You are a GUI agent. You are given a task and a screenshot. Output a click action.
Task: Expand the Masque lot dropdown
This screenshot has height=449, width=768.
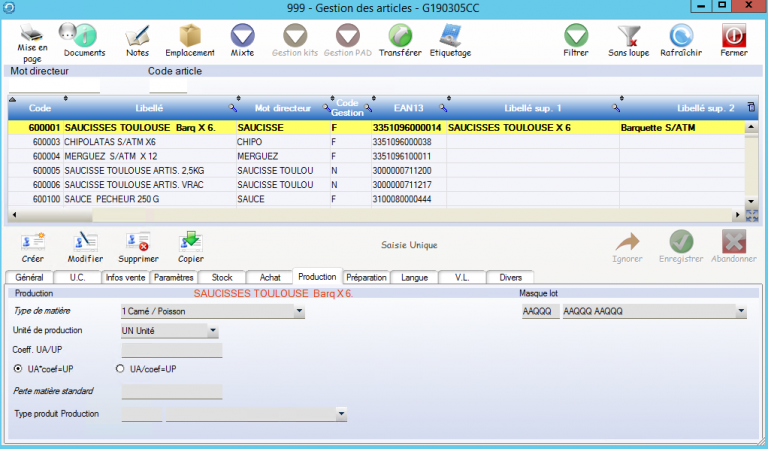pyautogui.click(x=741, y=312)
